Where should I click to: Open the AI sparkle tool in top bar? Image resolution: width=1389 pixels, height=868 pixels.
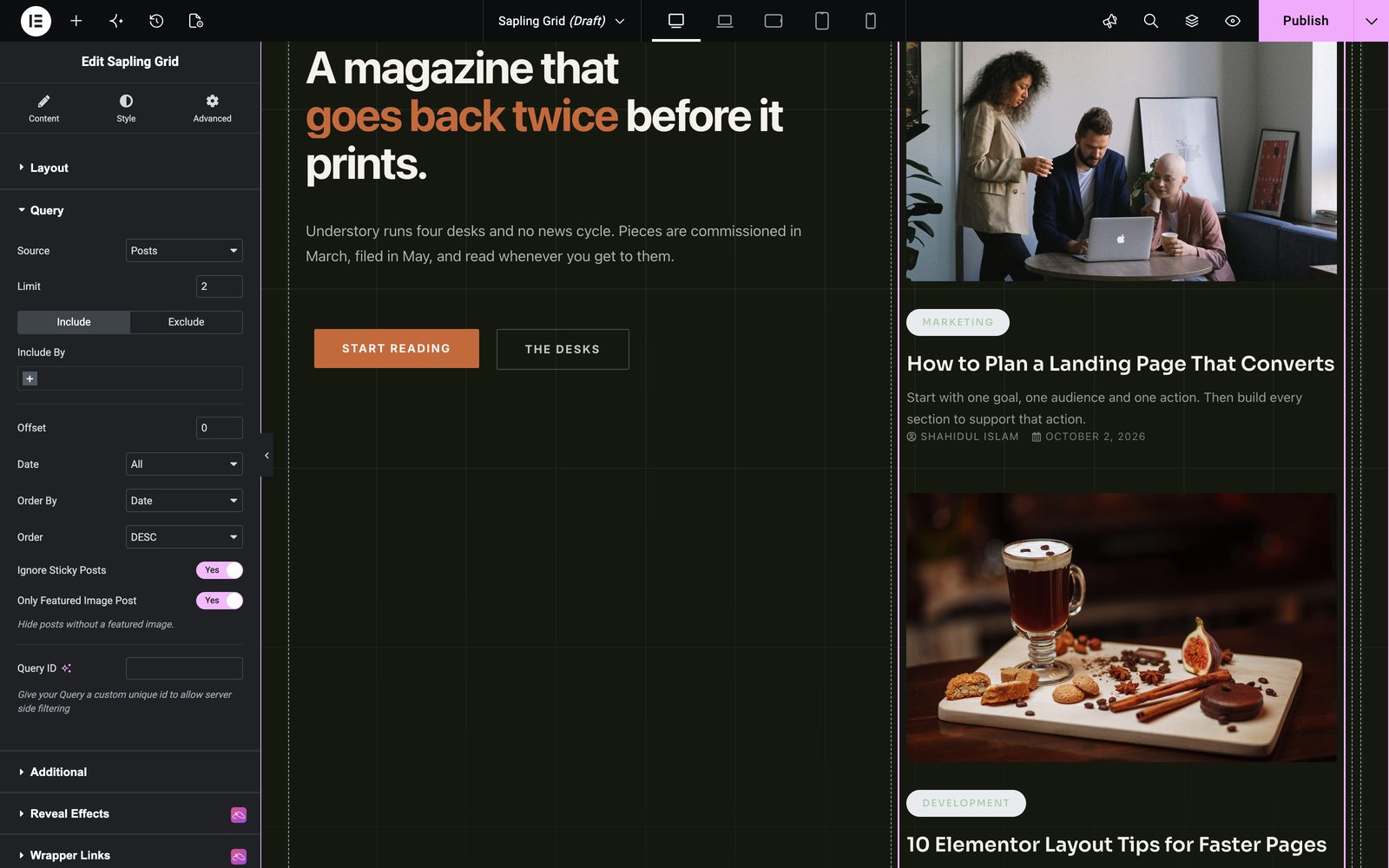coord(116,21)
